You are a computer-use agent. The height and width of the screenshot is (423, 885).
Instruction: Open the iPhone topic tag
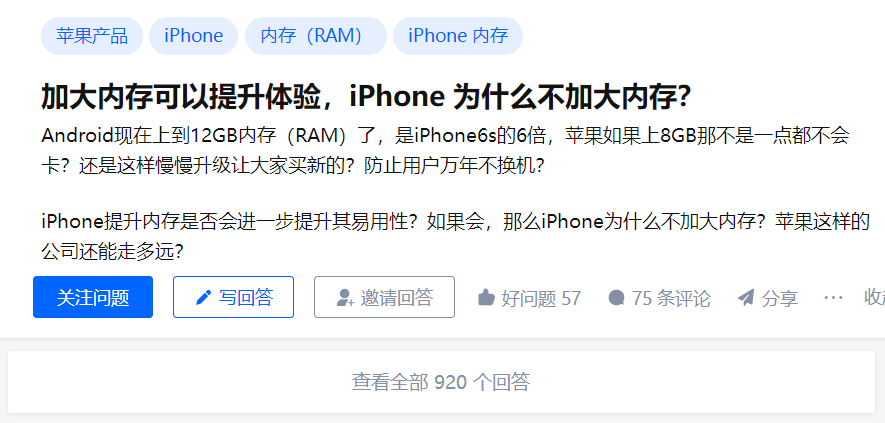pyautogui.click(x=194, y=36)
